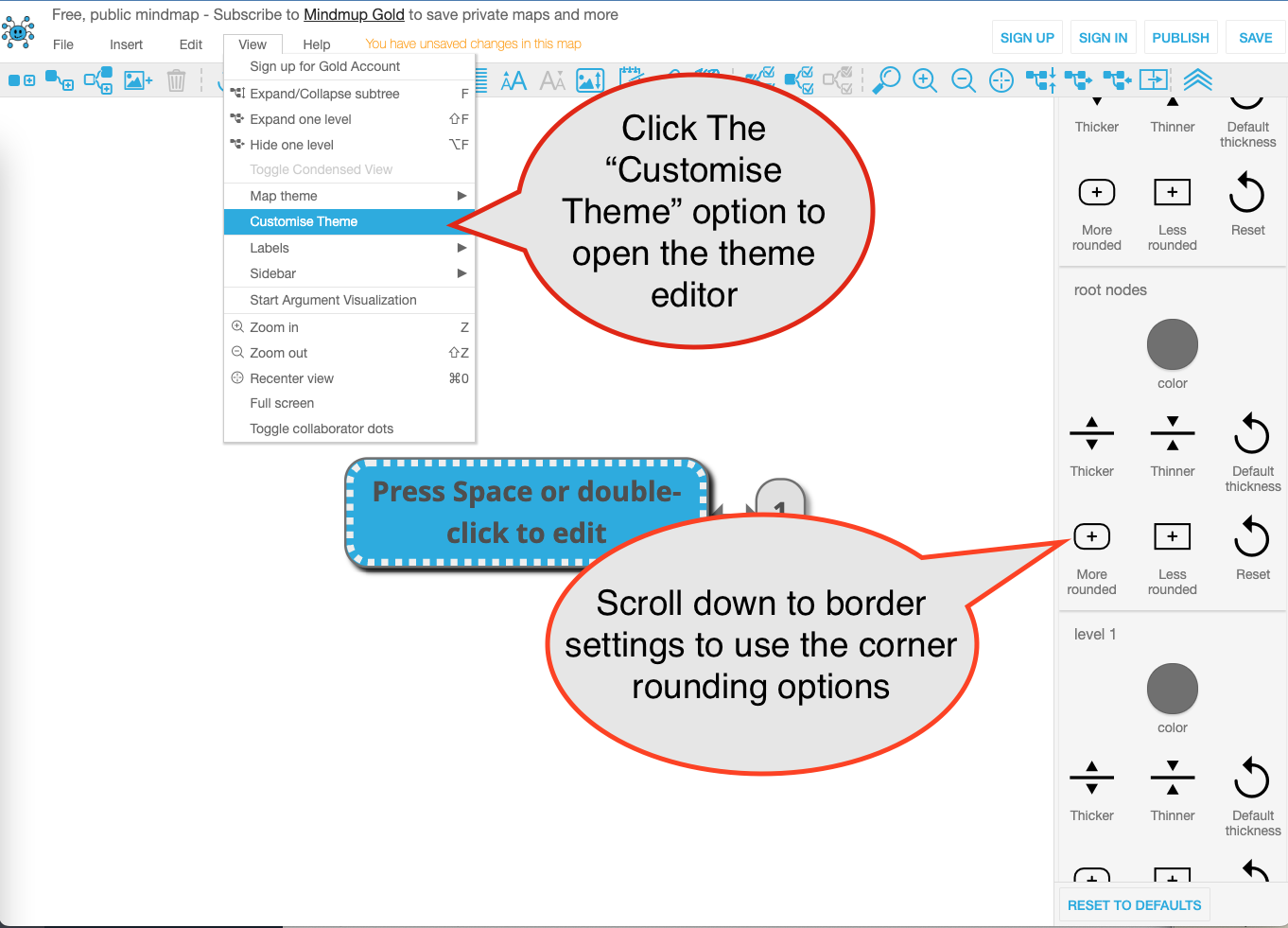Click the recenter view crosshair toolbar icon
The height and width of the screenshot is (928, 1288).
tap(1001, 80)
